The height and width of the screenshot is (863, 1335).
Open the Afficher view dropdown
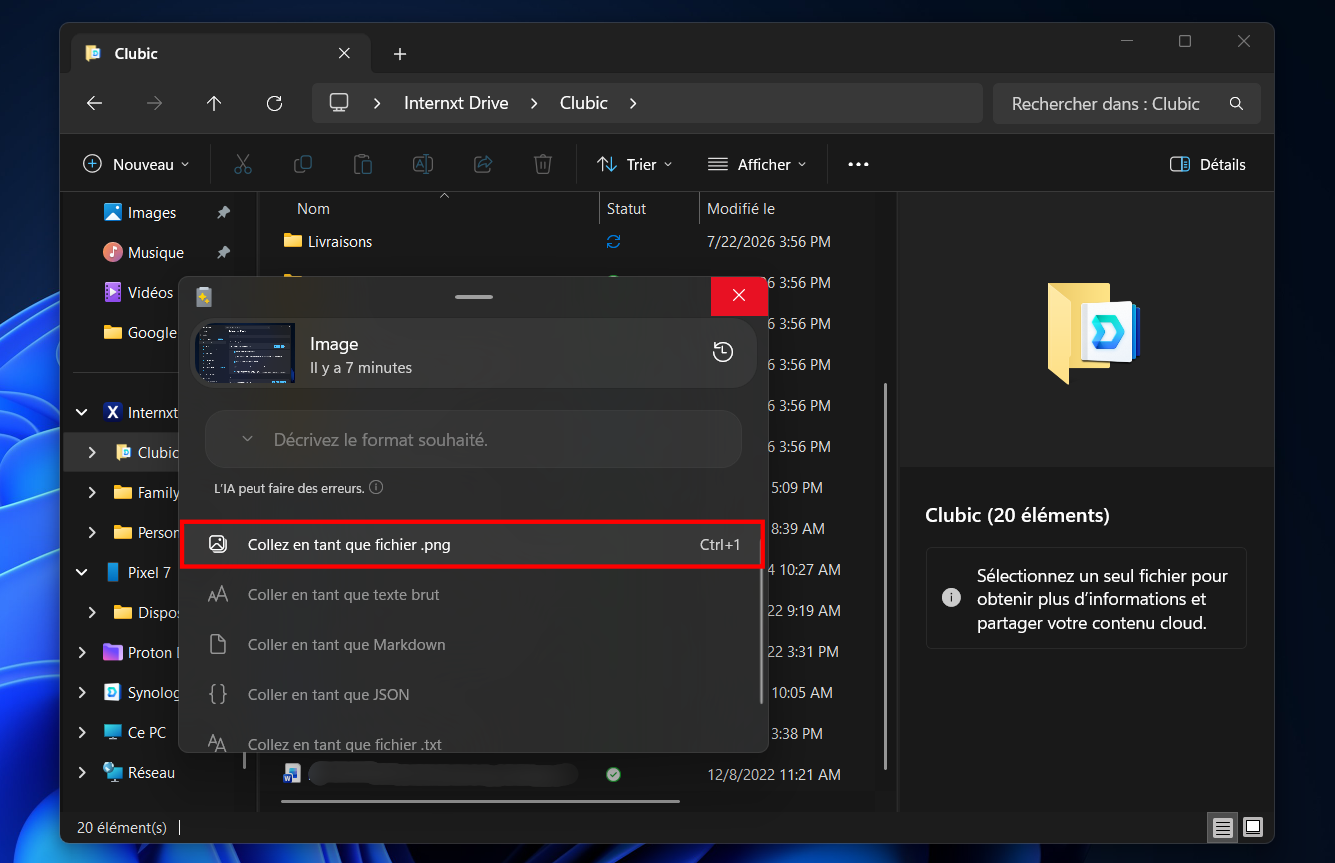pyautogui.click(x=757, y=164)
